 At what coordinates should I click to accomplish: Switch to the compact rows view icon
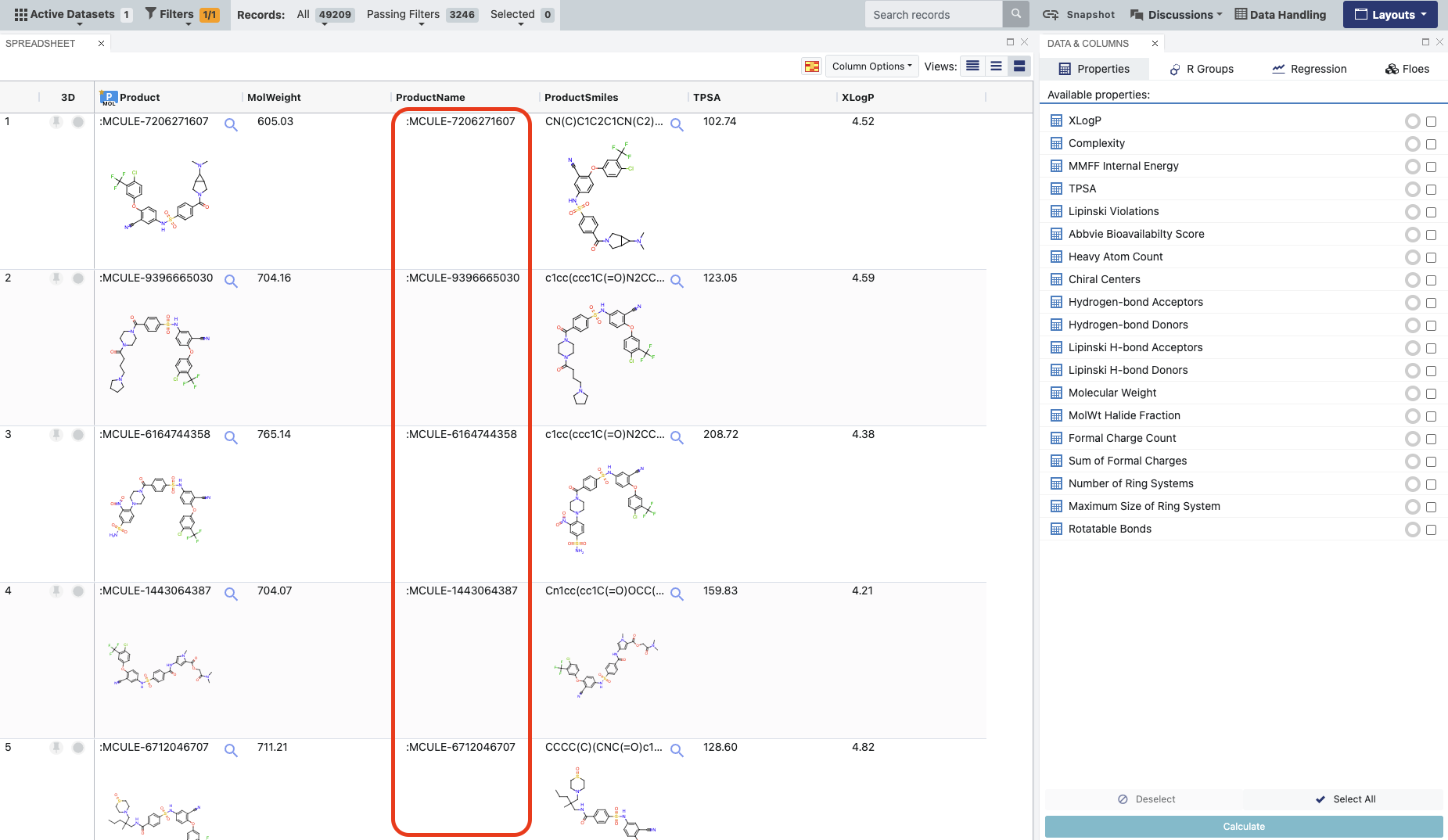pos(972,66)
